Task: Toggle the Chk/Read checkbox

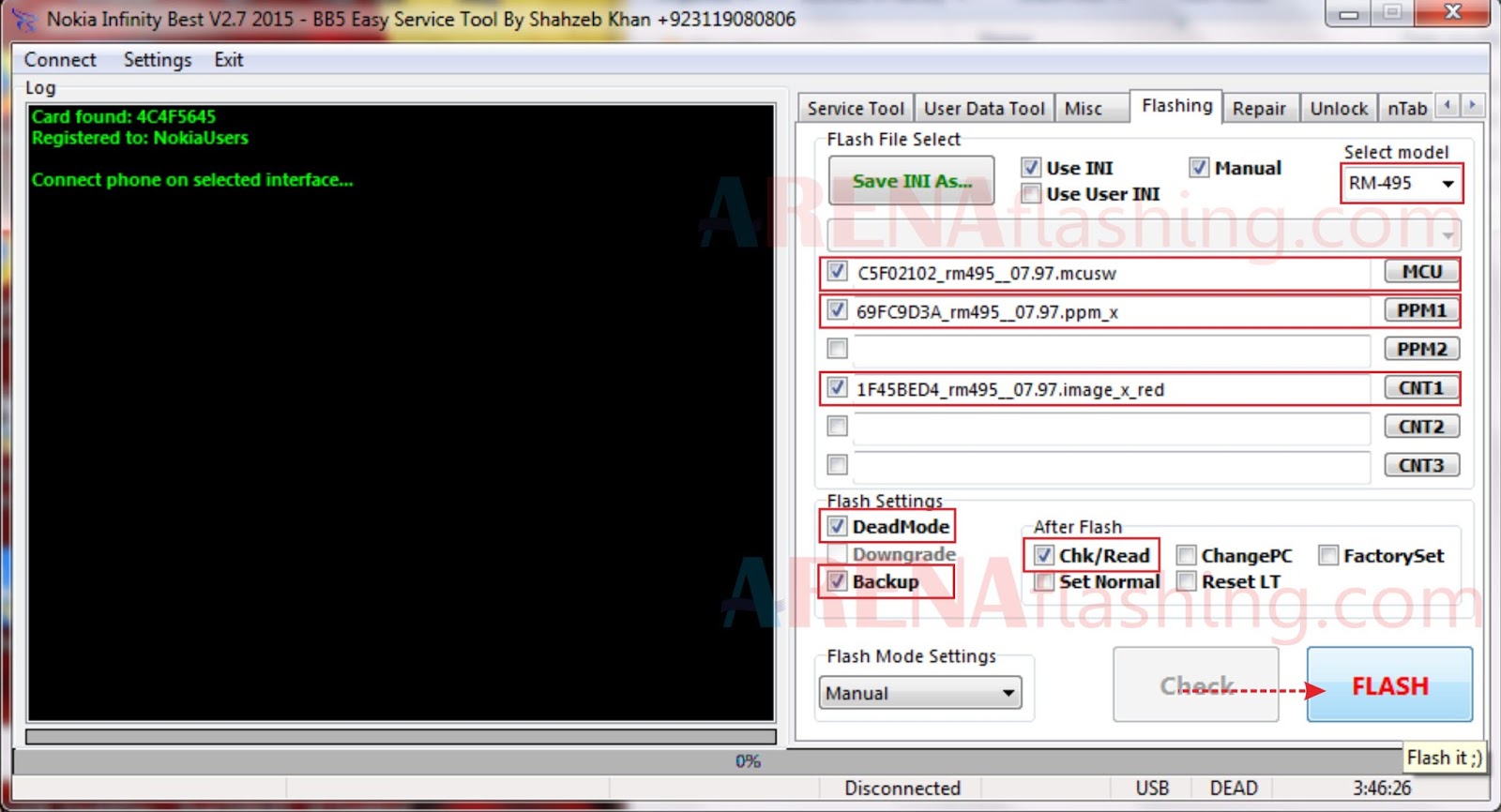Action: tap(1043, 555)
